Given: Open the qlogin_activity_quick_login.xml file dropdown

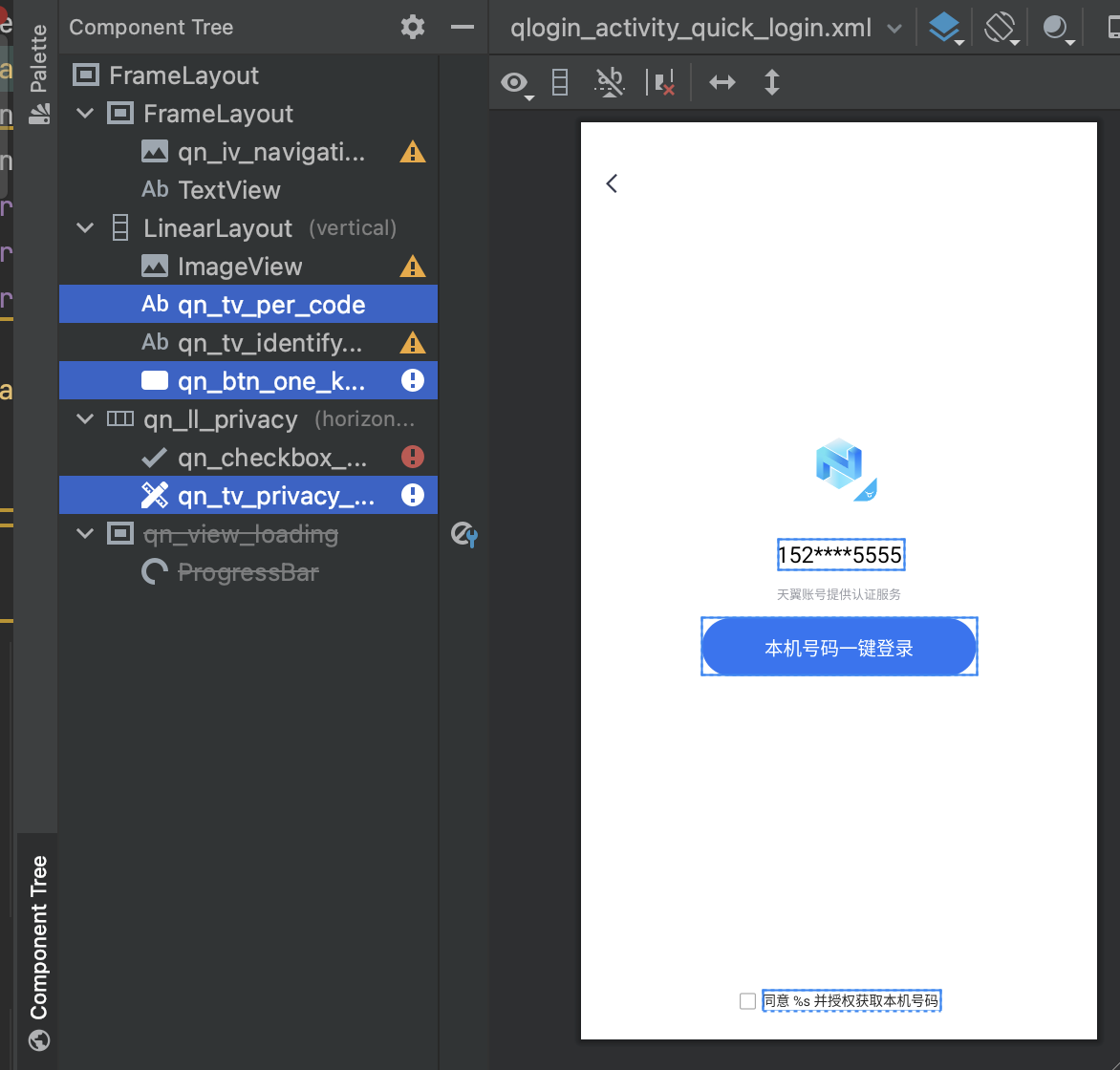Looking at the screenshot, I should coord(895,28).
